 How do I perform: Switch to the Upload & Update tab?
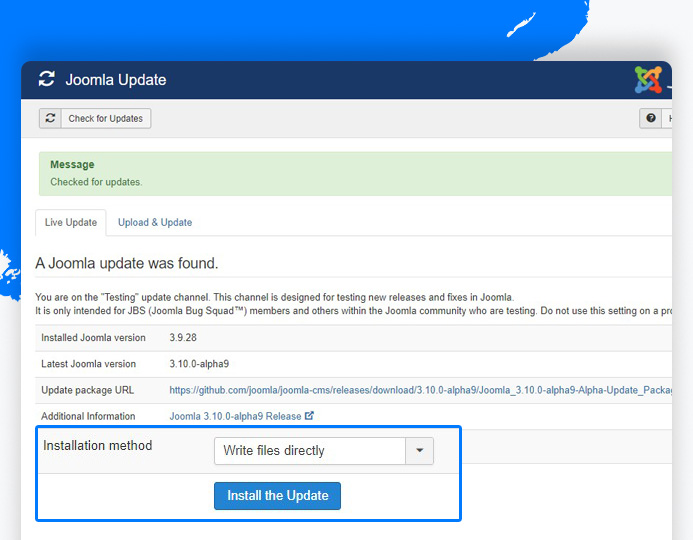pos(155,222)
